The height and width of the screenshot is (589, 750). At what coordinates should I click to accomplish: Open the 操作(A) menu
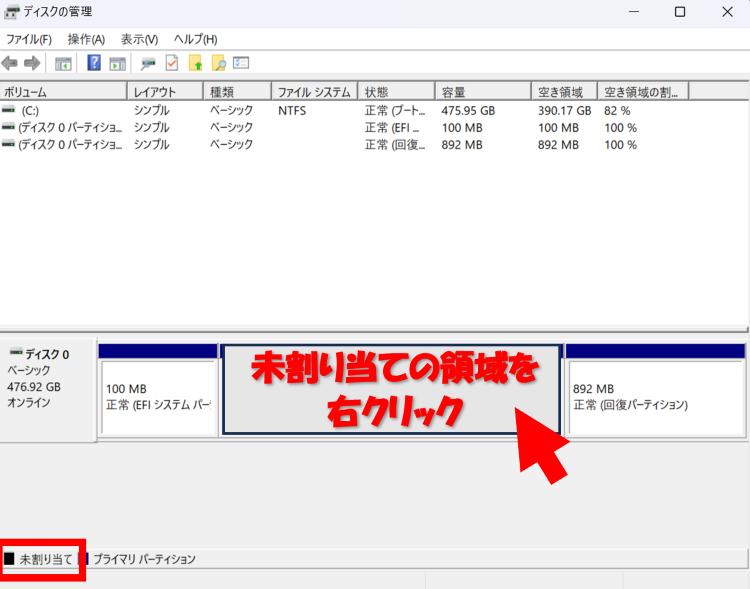click(86, 39)
